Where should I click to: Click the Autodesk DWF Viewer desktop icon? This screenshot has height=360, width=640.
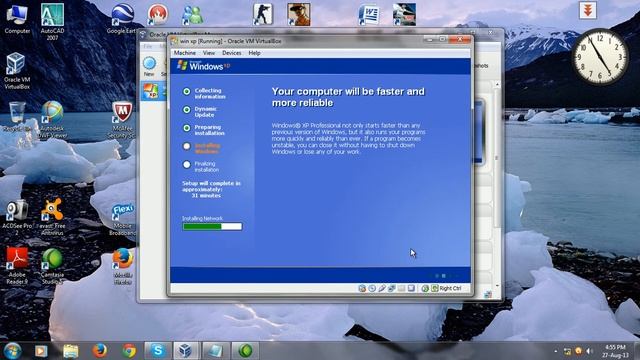click(x=52, y=119)
